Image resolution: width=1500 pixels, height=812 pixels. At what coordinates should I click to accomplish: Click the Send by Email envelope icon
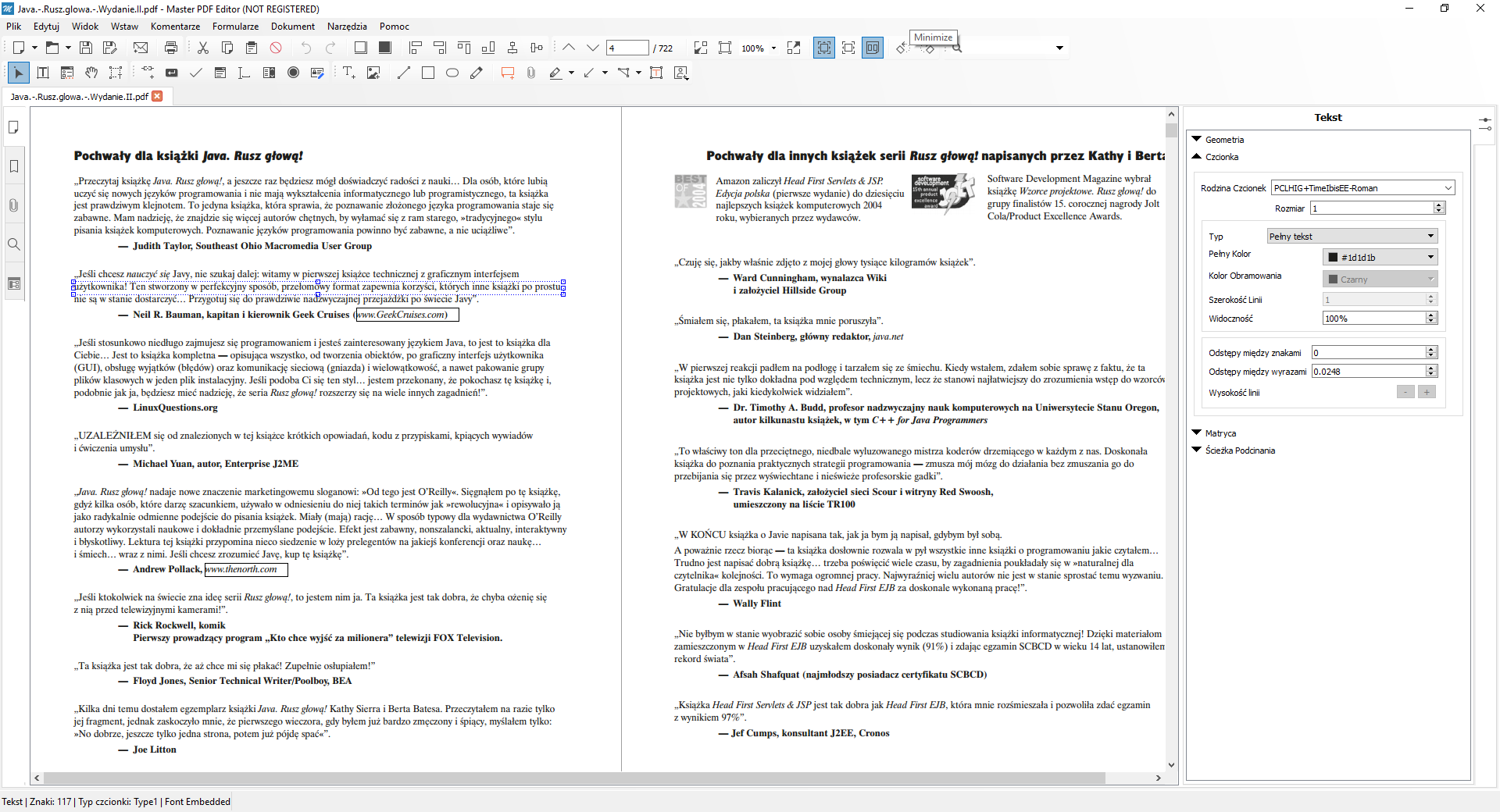tap(141, 48)
